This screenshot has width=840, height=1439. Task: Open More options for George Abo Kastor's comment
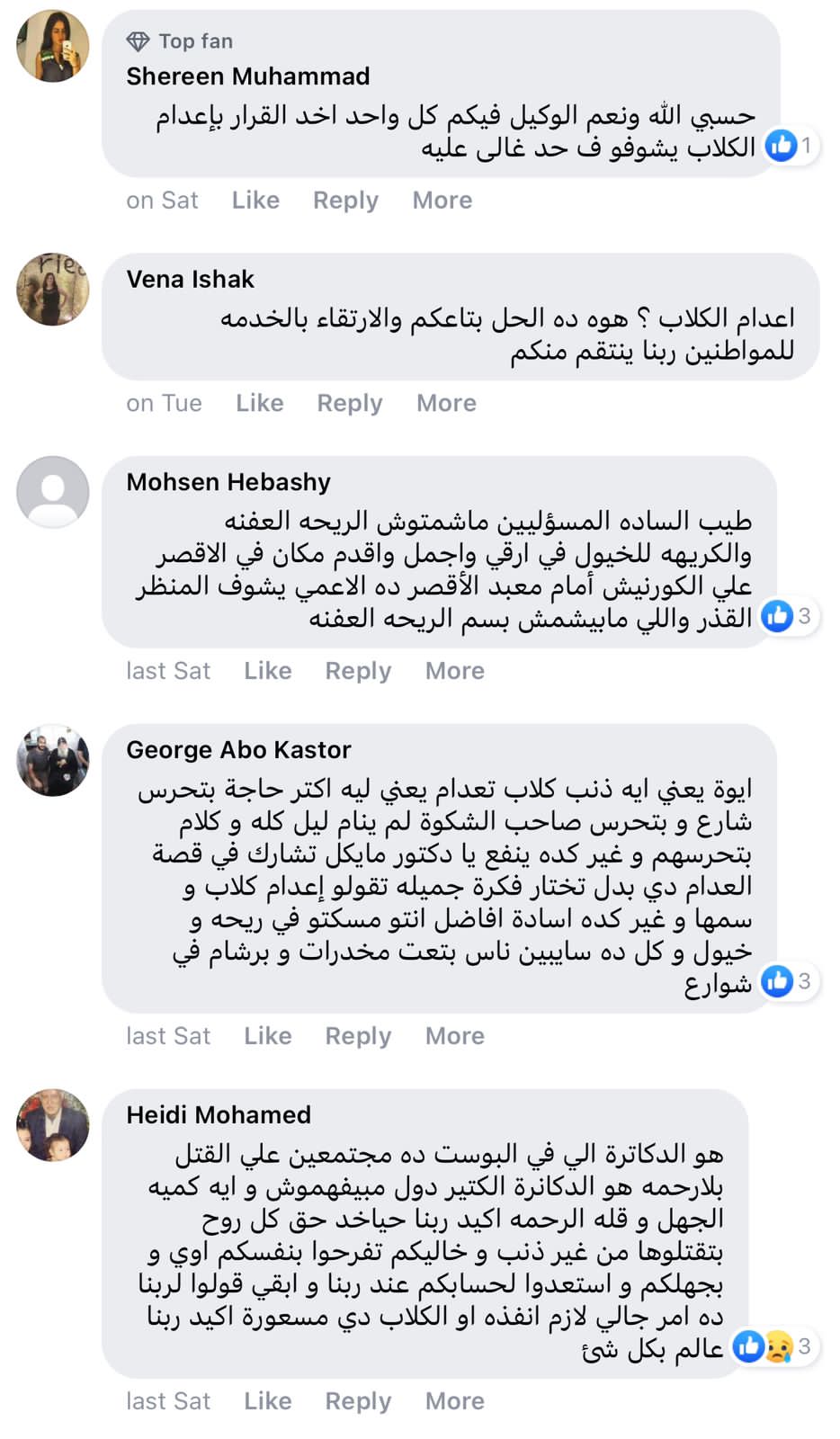tap(455, 1036)
